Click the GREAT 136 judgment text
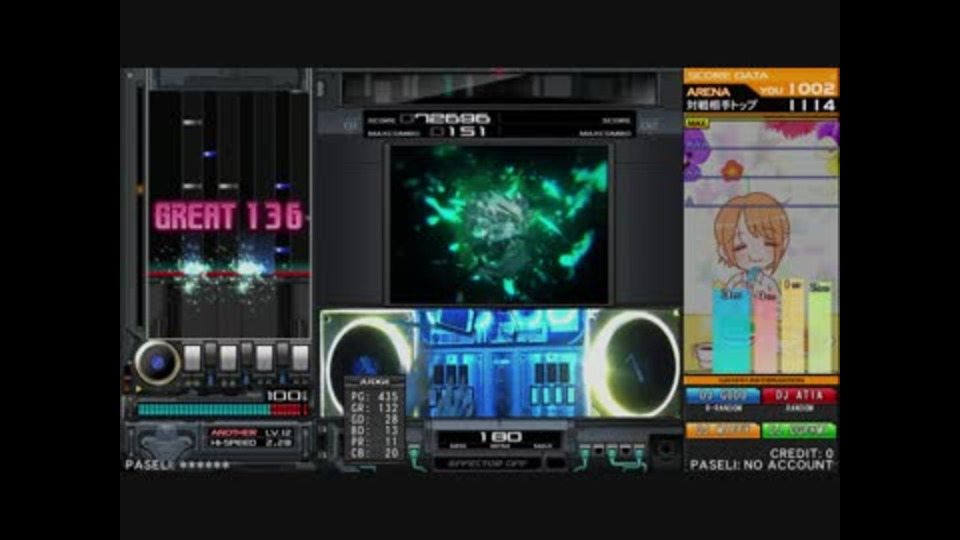Image resolution: width=960 pixels, height=540 pixels. click(228, 217)
